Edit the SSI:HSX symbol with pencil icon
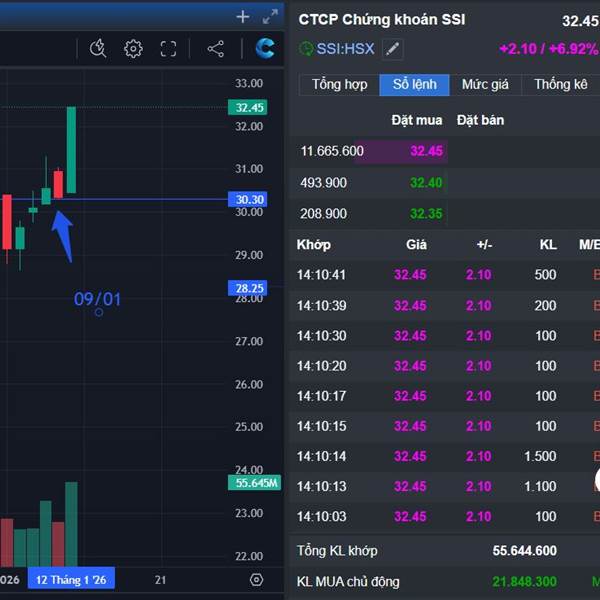600x600 pixels. [392, 49]
